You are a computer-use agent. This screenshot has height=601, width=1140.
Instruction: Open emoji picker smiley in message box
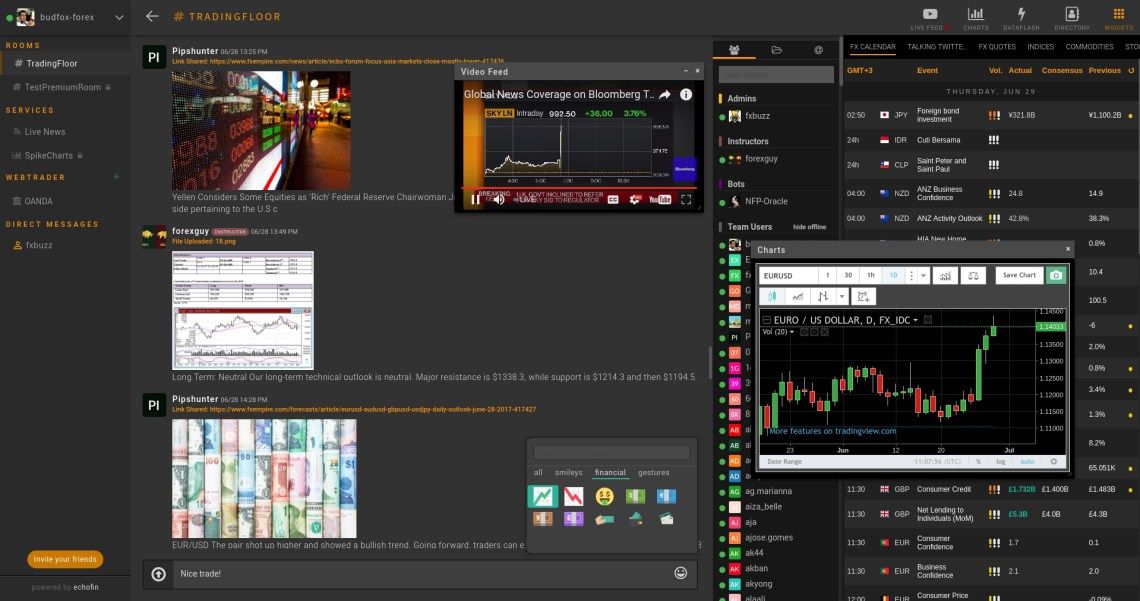click(681, 573)
